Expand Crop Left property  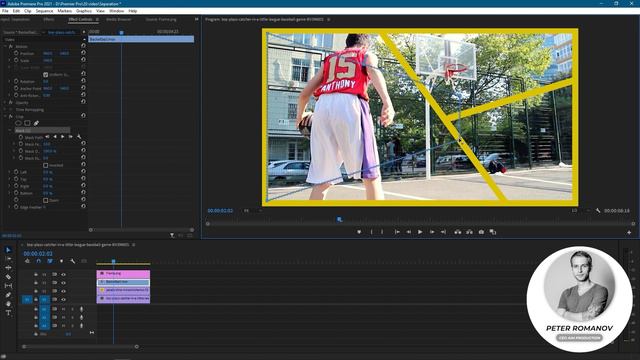[x=9, y=172]
